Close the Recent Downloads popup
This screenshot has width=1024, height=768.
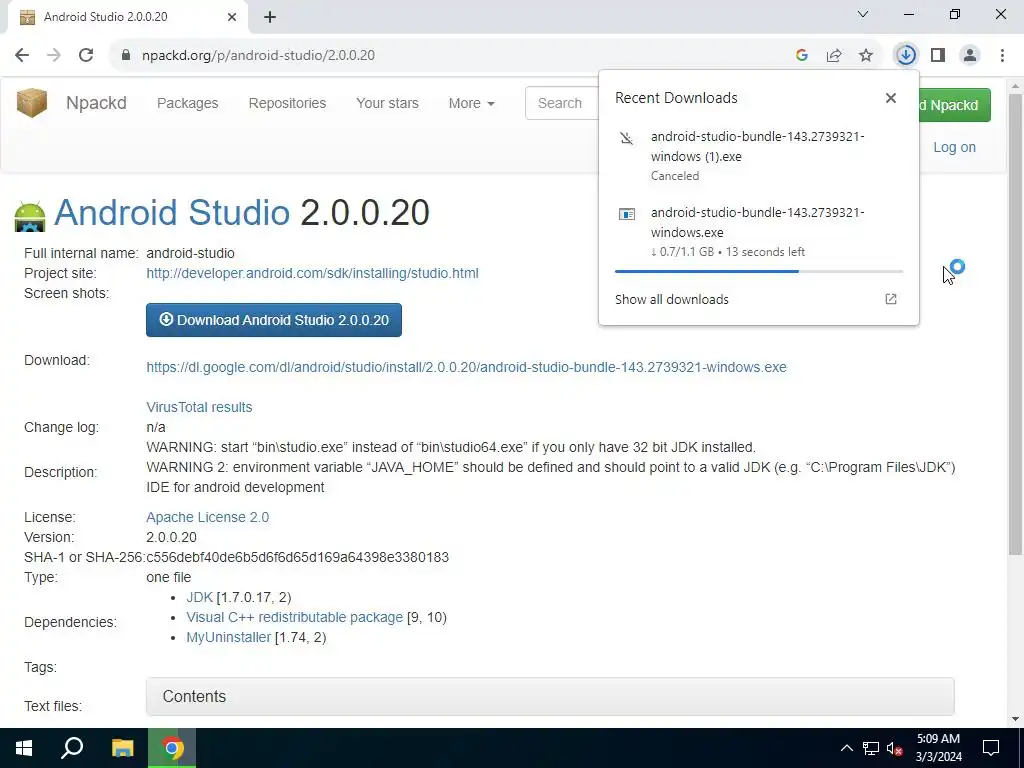point(891,98)
